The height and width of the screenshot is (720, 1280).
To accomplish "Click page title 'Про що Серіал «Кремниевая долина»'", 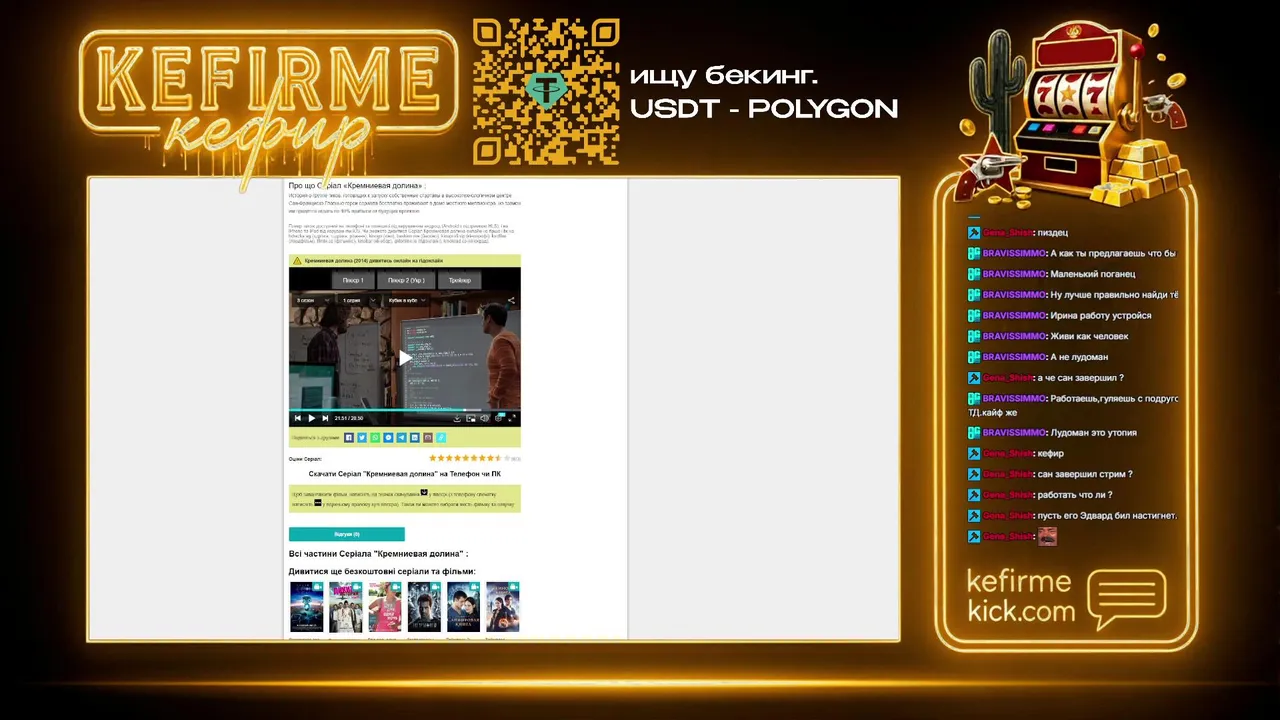I will (x=355, y=185).
